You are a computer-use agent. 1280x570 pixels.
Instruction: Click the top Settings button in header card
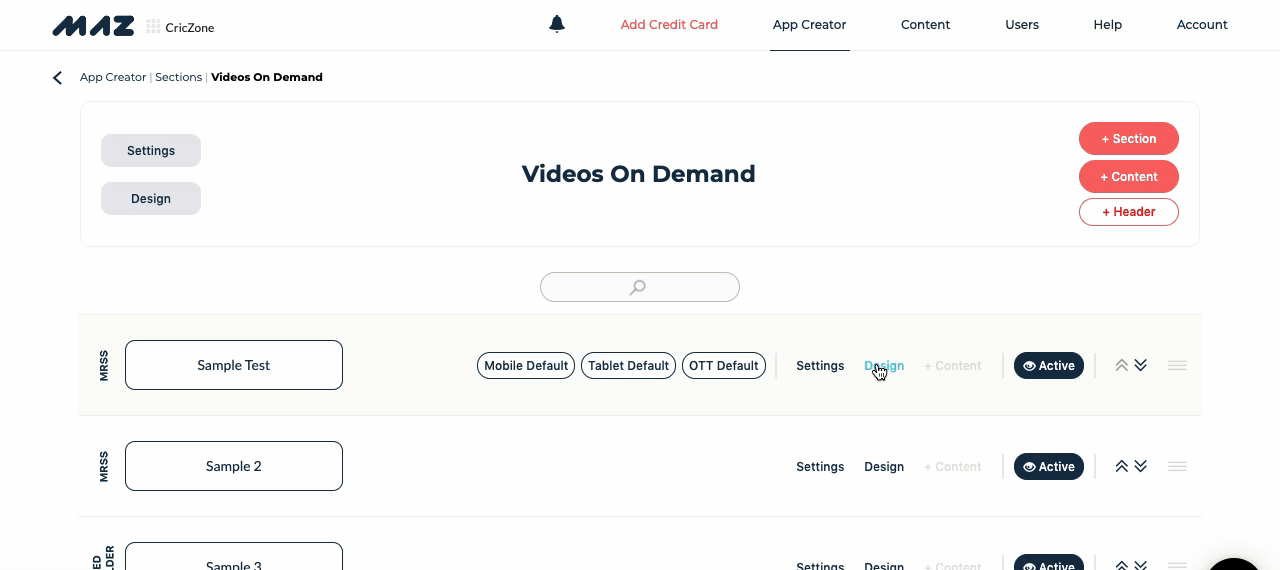click(x=151, y=150)
